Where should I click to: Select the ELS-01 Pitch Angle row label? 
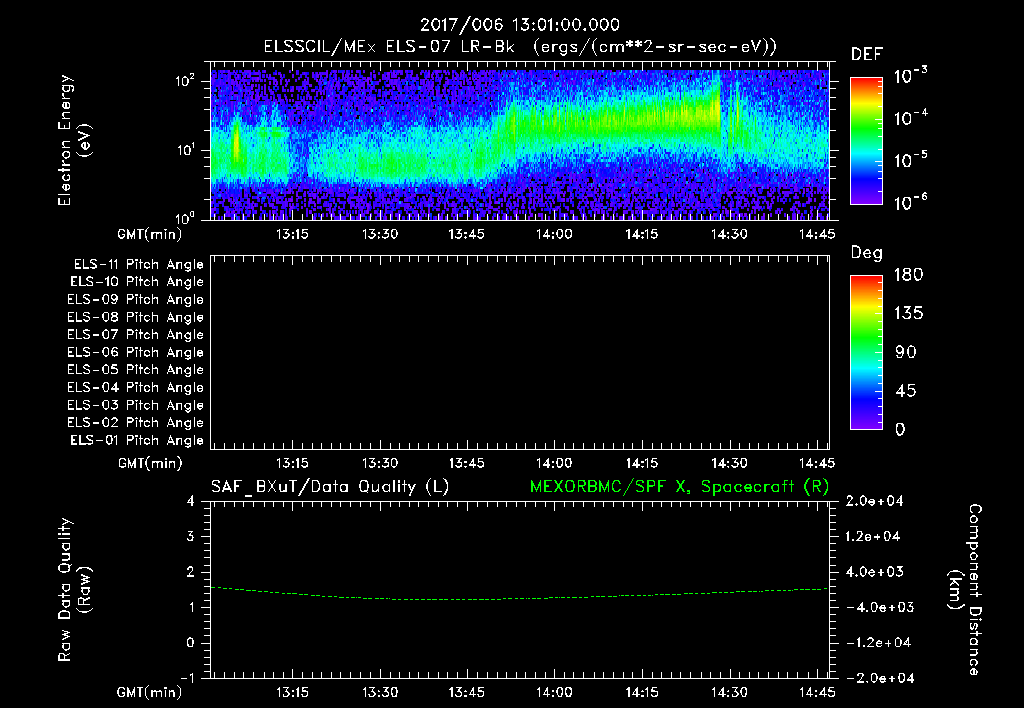(137, 440)
